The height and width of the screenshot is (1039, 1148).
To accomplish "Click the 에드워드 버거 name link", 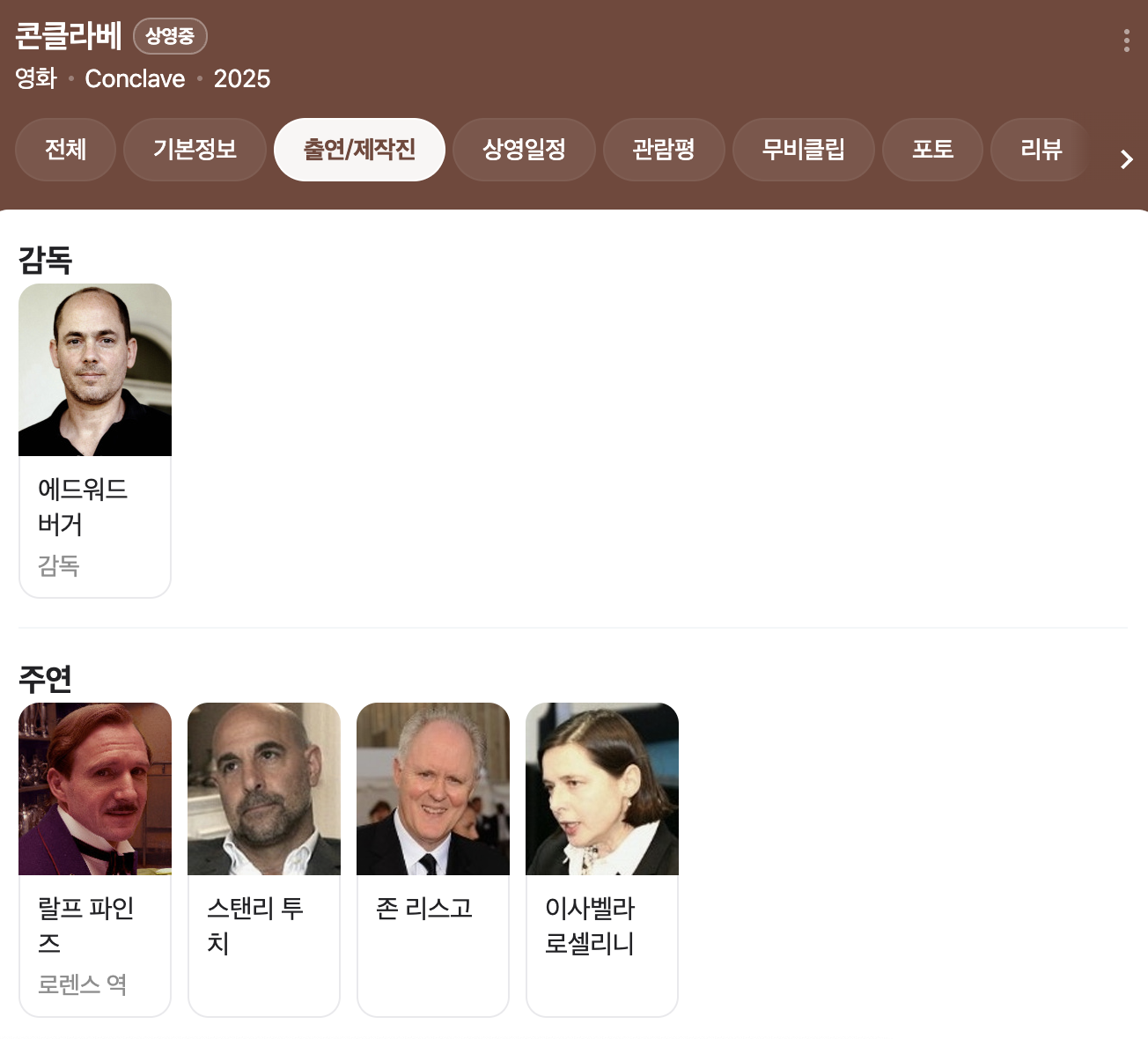I will point(83,506).
